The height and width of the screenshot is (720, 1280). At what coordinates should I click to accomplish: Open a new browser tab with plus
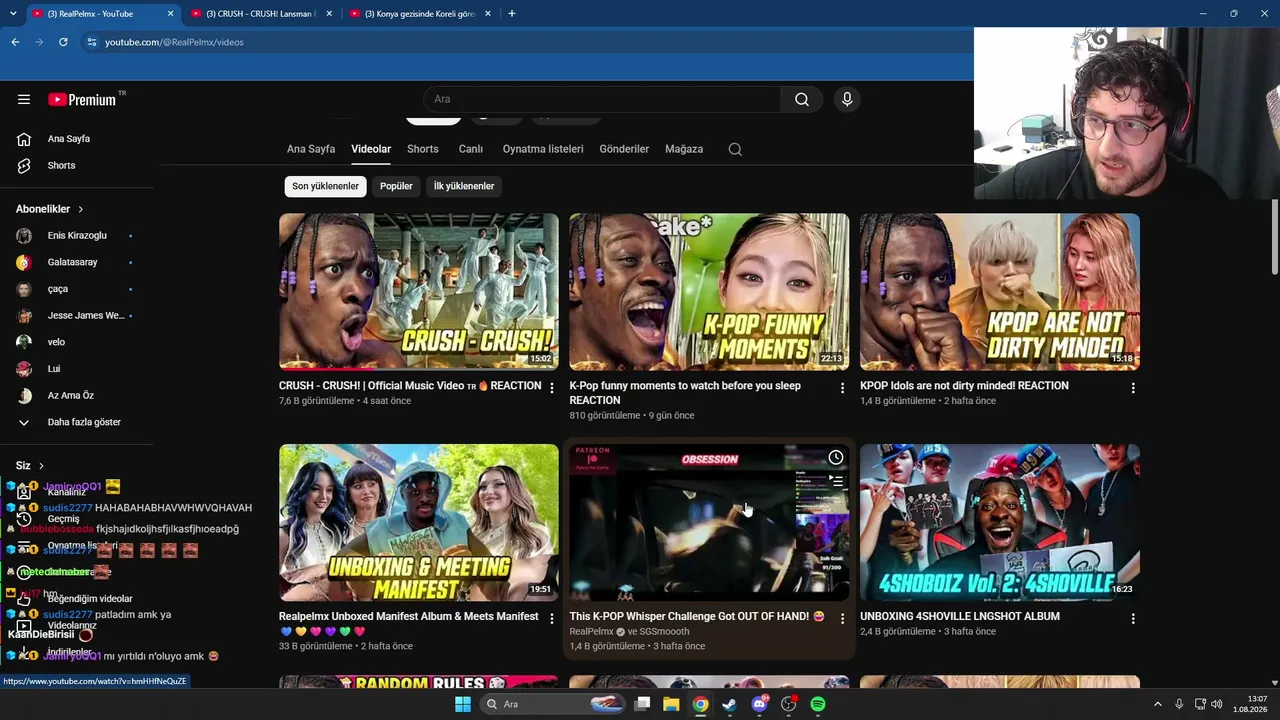coord(512,13)
